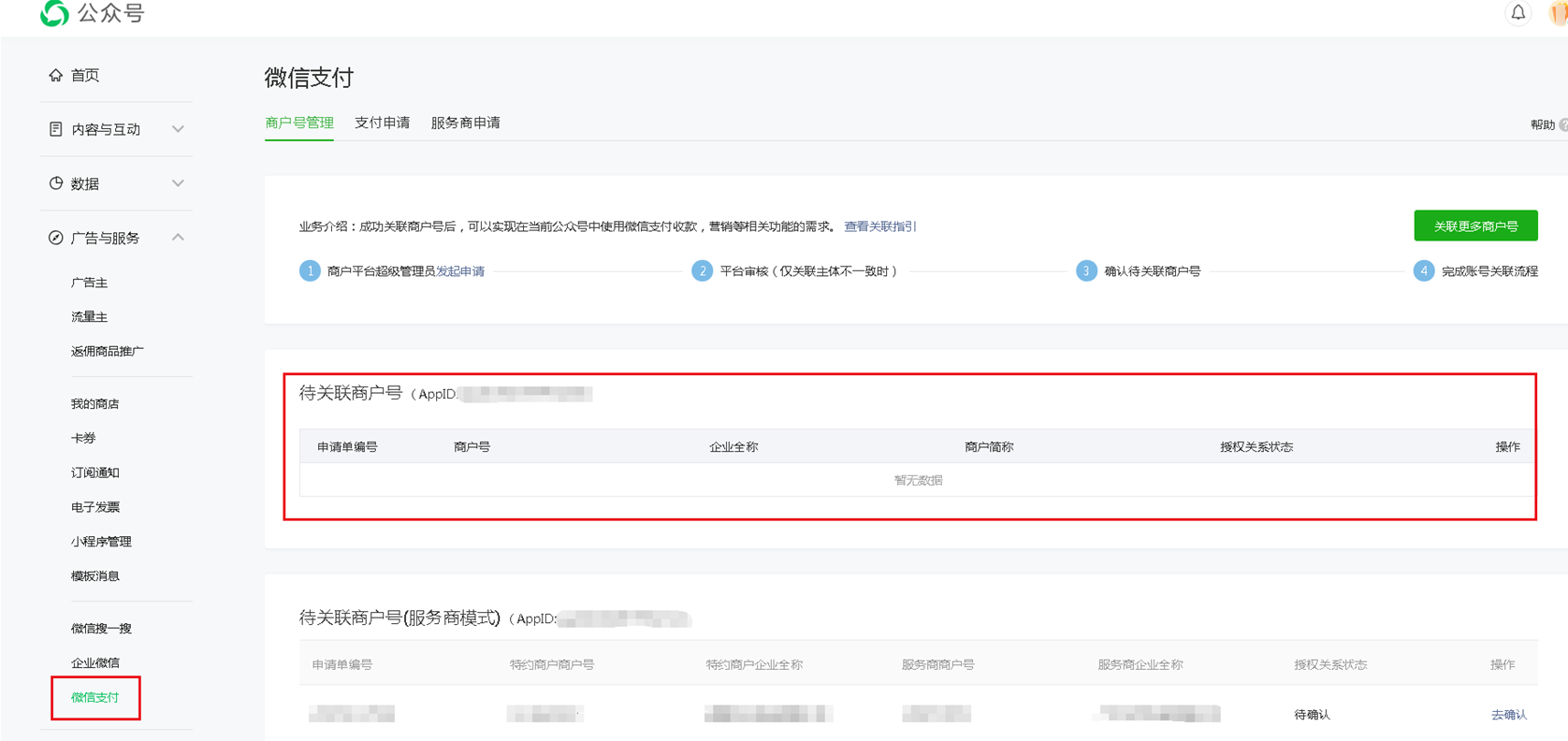Screen dimensions: 1568x741
Task: Click the 关联更多商户号 button
Action: click(1475, 225)
